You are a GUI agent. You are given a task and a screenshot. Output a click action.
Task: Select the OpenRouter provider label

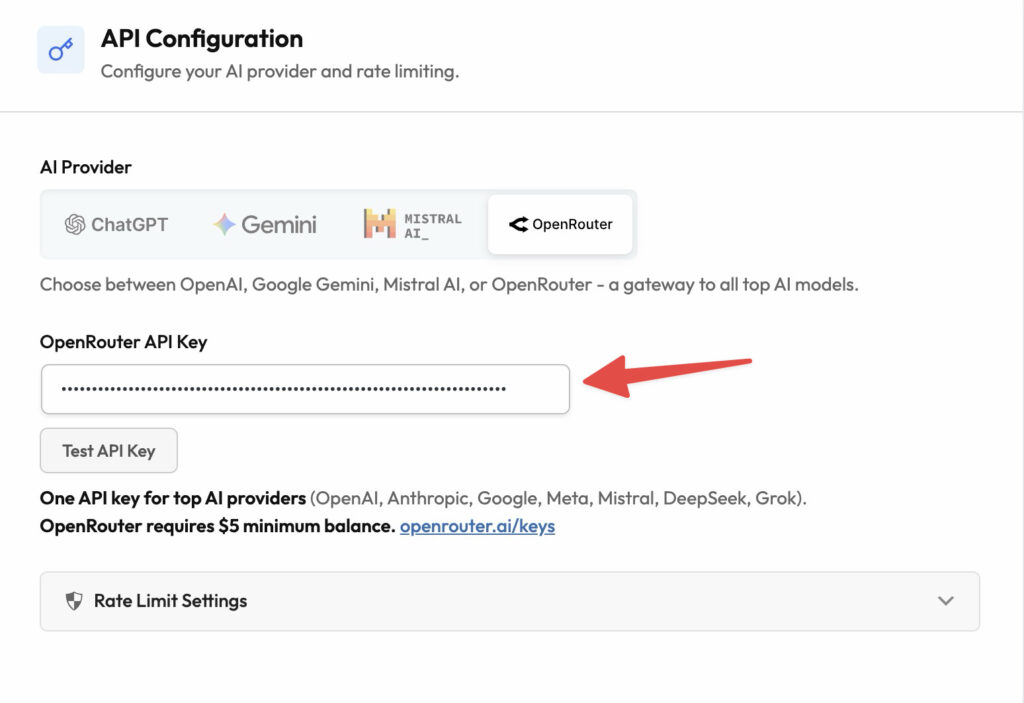coord(571,224)
